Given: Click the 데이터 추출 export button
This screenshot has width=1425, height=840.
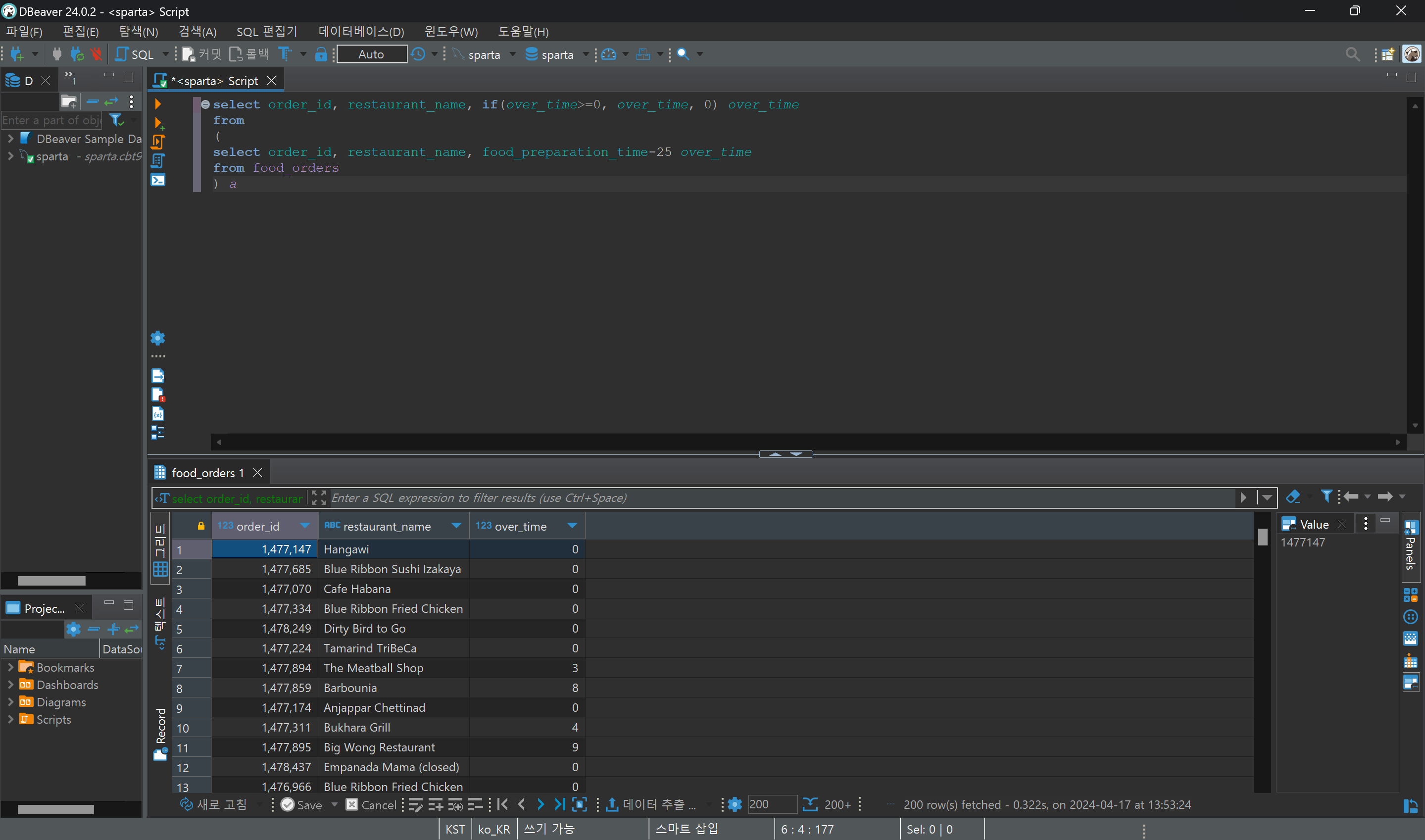Looking at the screenshot, I should (651, 804).
